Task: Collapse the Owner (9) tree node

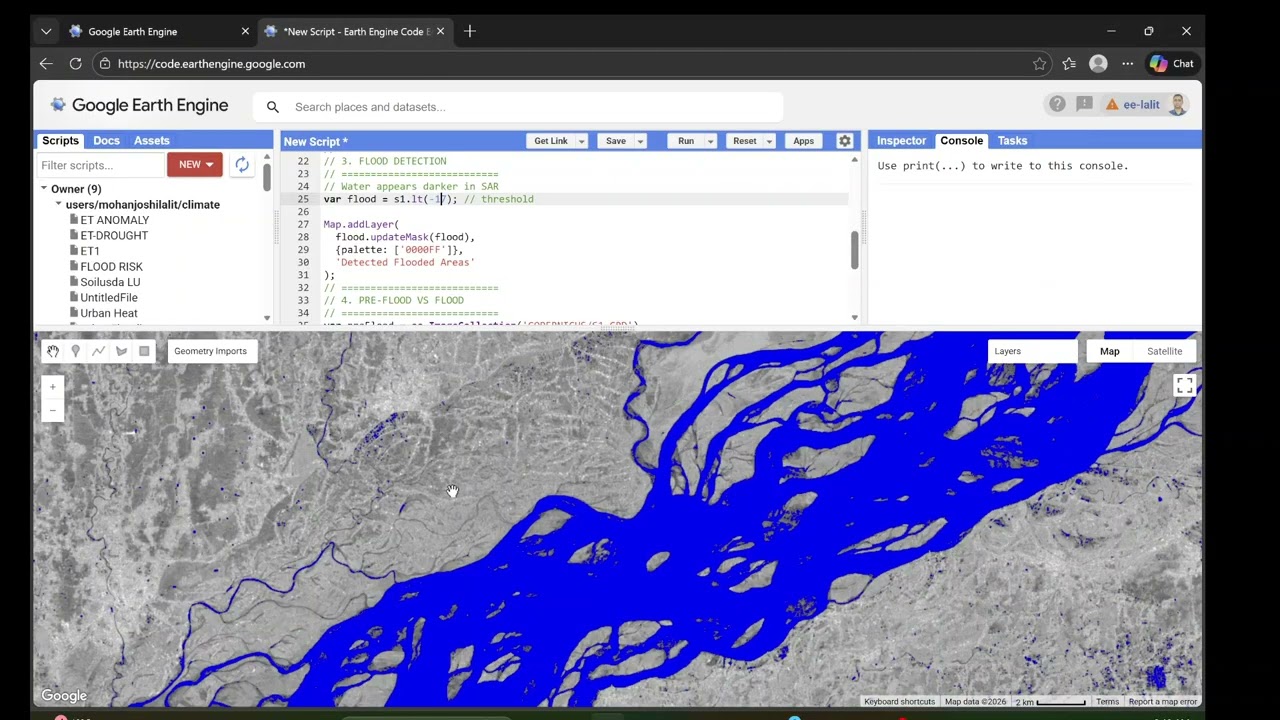Action: coord(44,188)
